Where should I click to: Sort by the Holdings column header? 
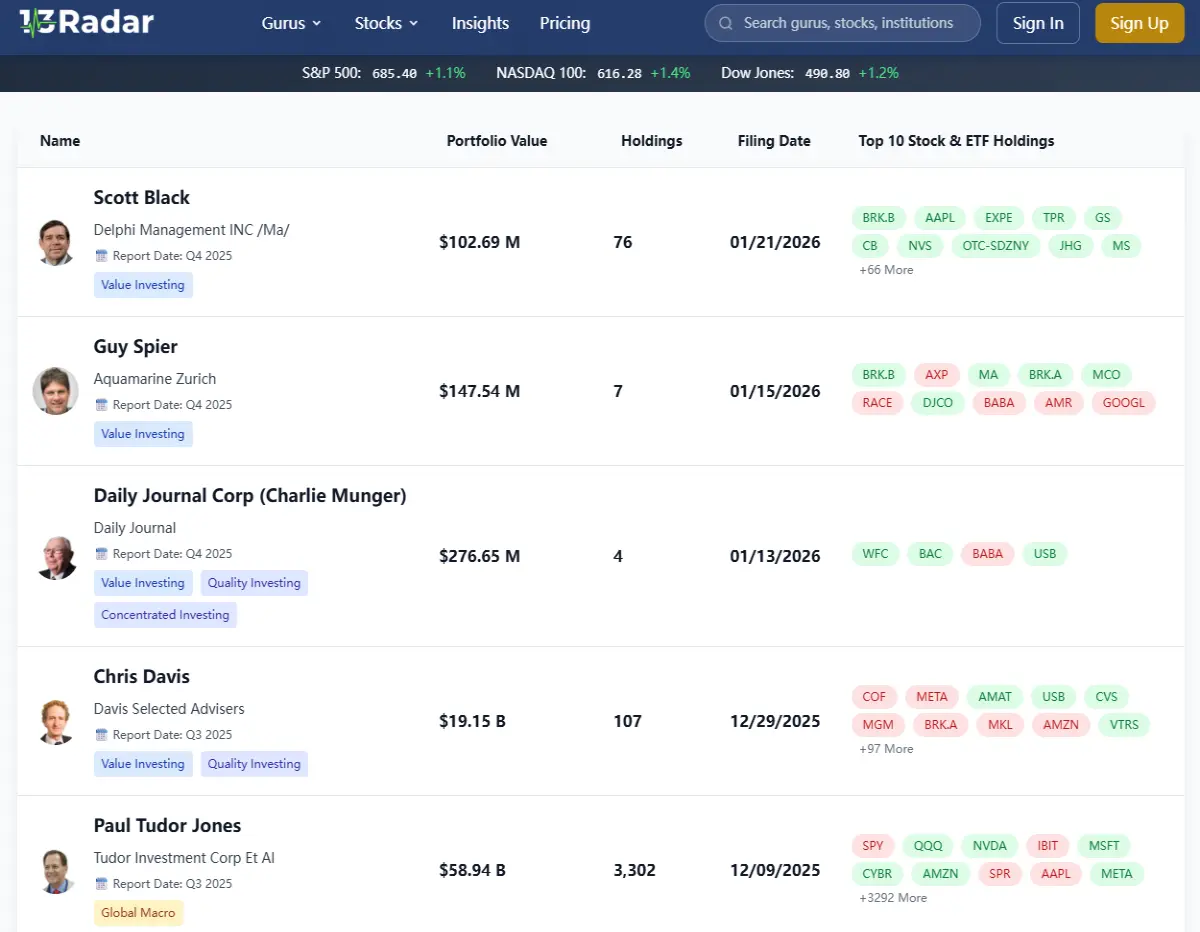coord(652,141)
